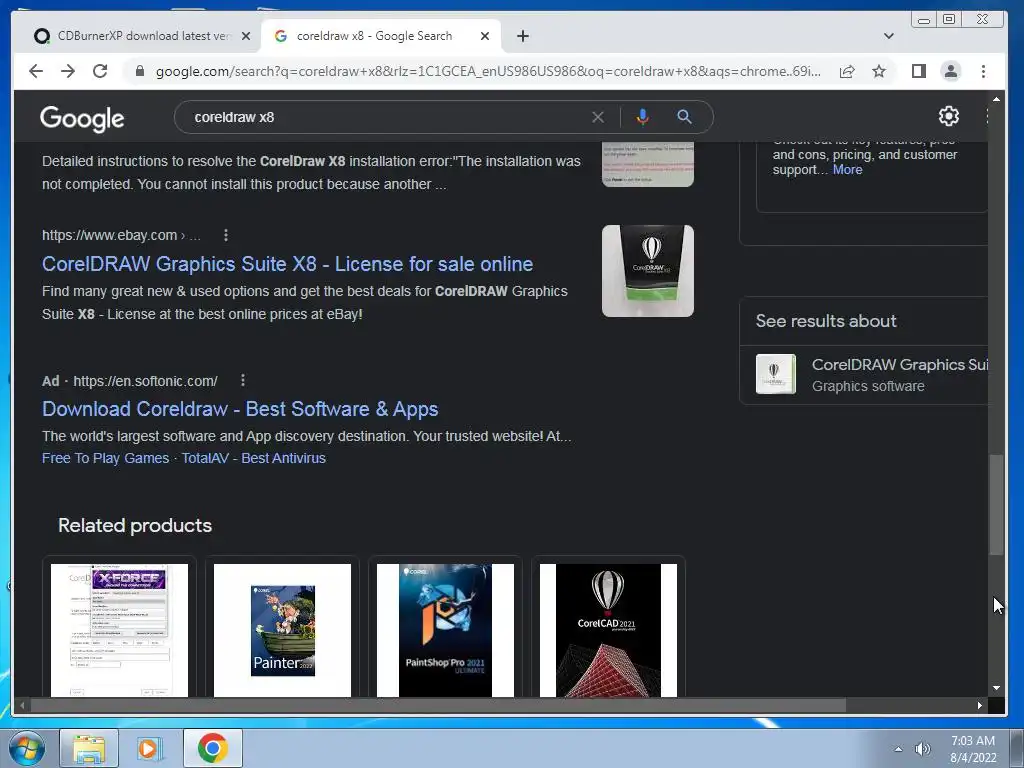1024x768 pixels.
Task: Open the X-Force related product card
Action: point(120,626)
